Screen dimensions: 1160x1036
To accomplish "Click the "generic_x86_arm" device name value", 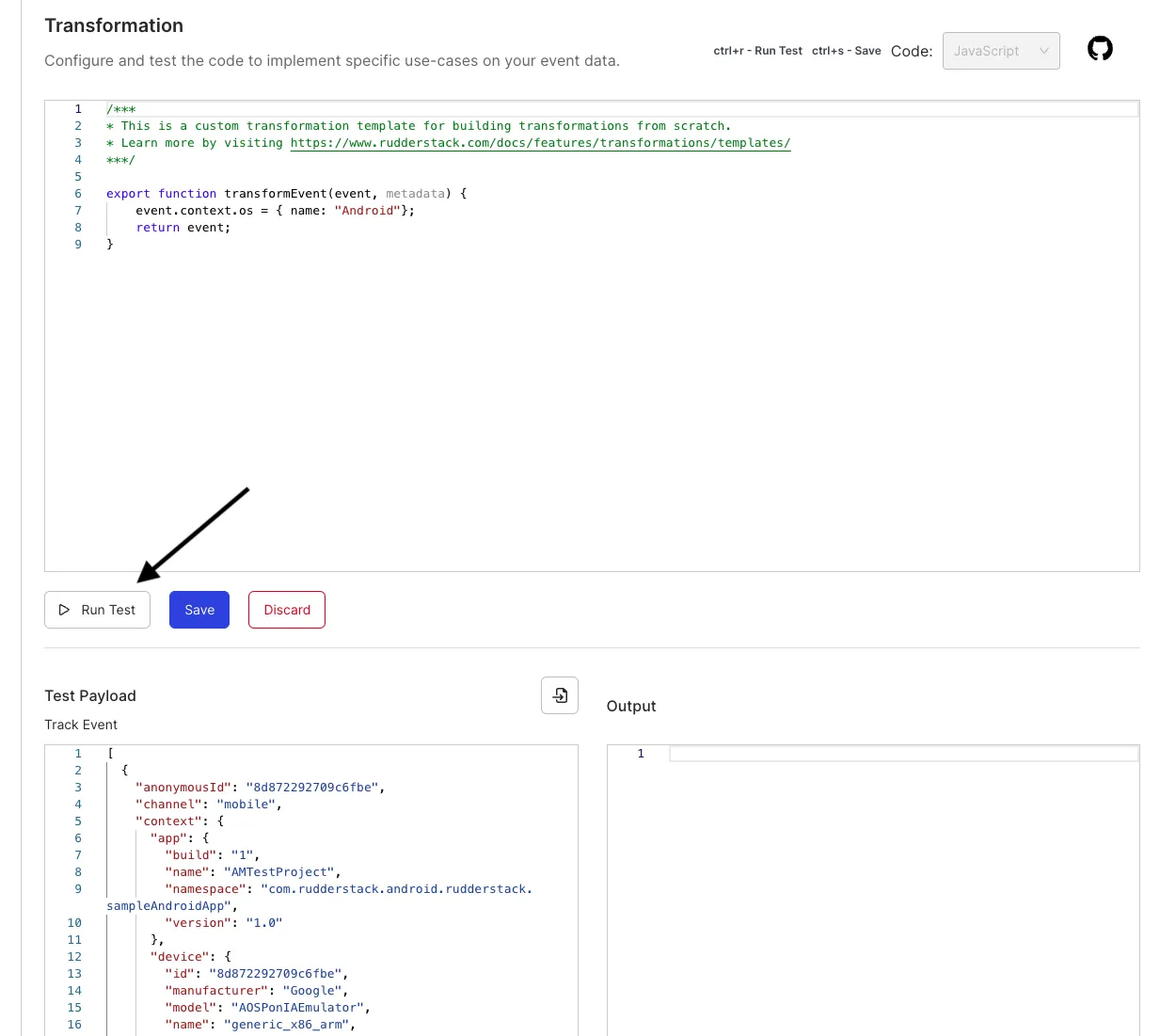I will point(287,1025).
